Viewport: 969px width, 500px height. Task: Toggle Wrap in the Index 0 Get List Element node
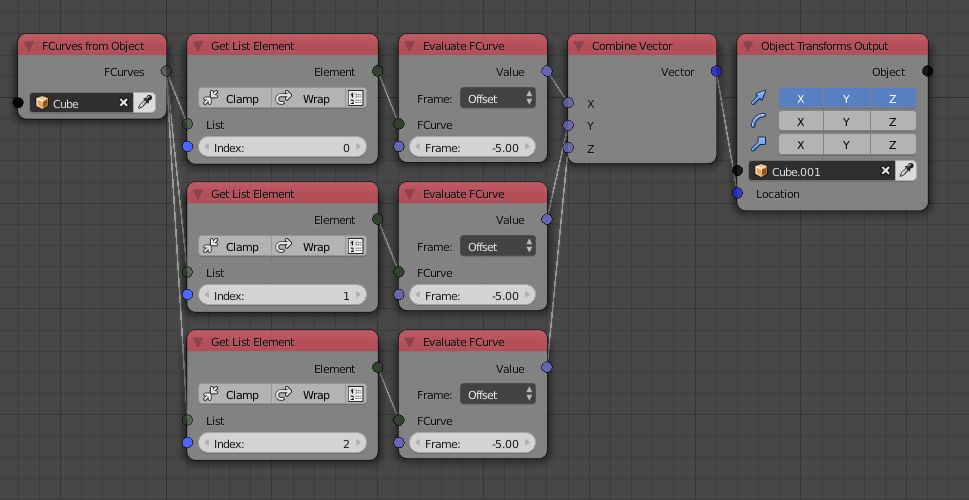(x=309, y=98)
